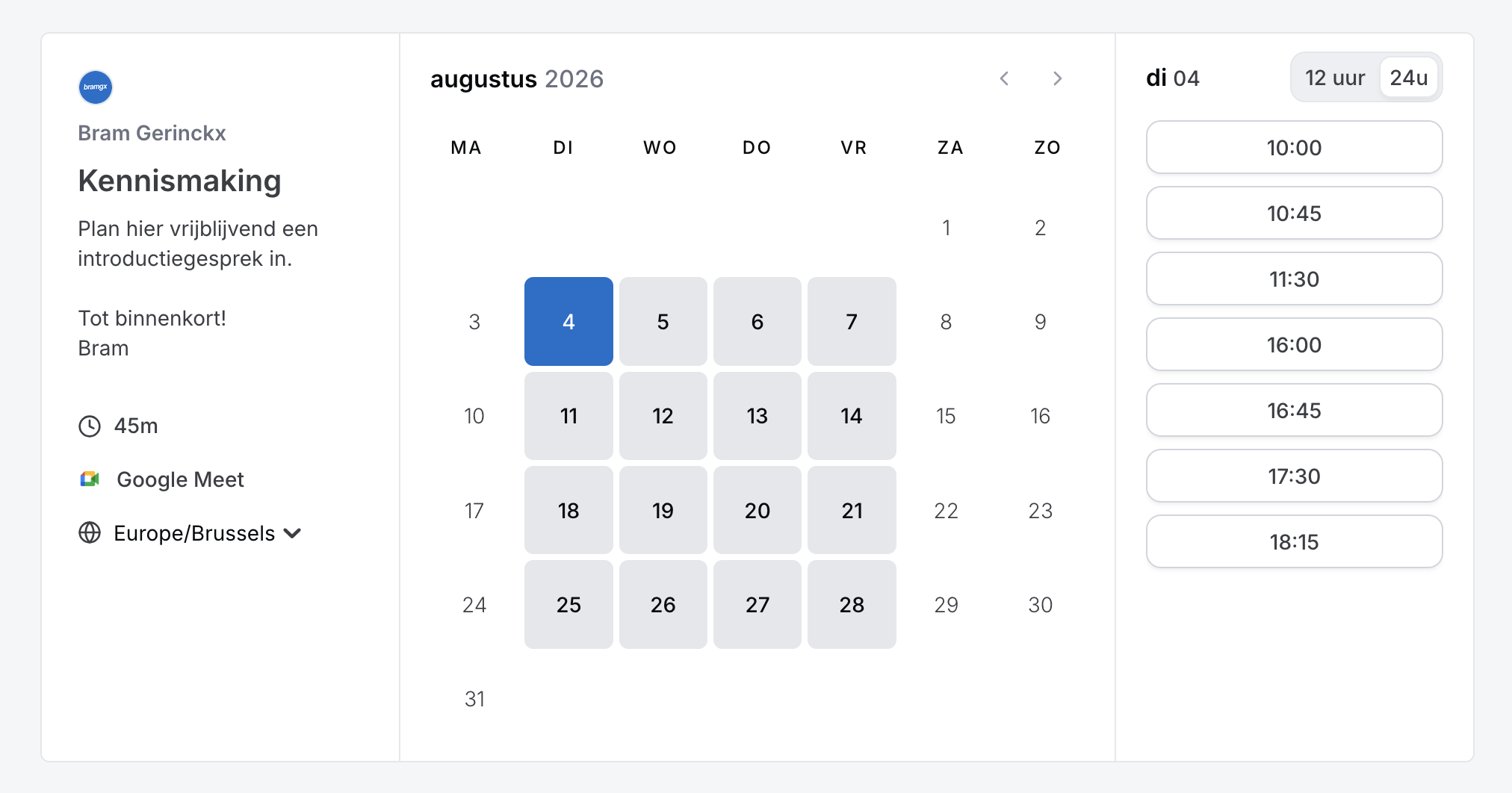Go to the previous month
1512x793 pixels.
pyautogui.click(x=1005, y=78)
